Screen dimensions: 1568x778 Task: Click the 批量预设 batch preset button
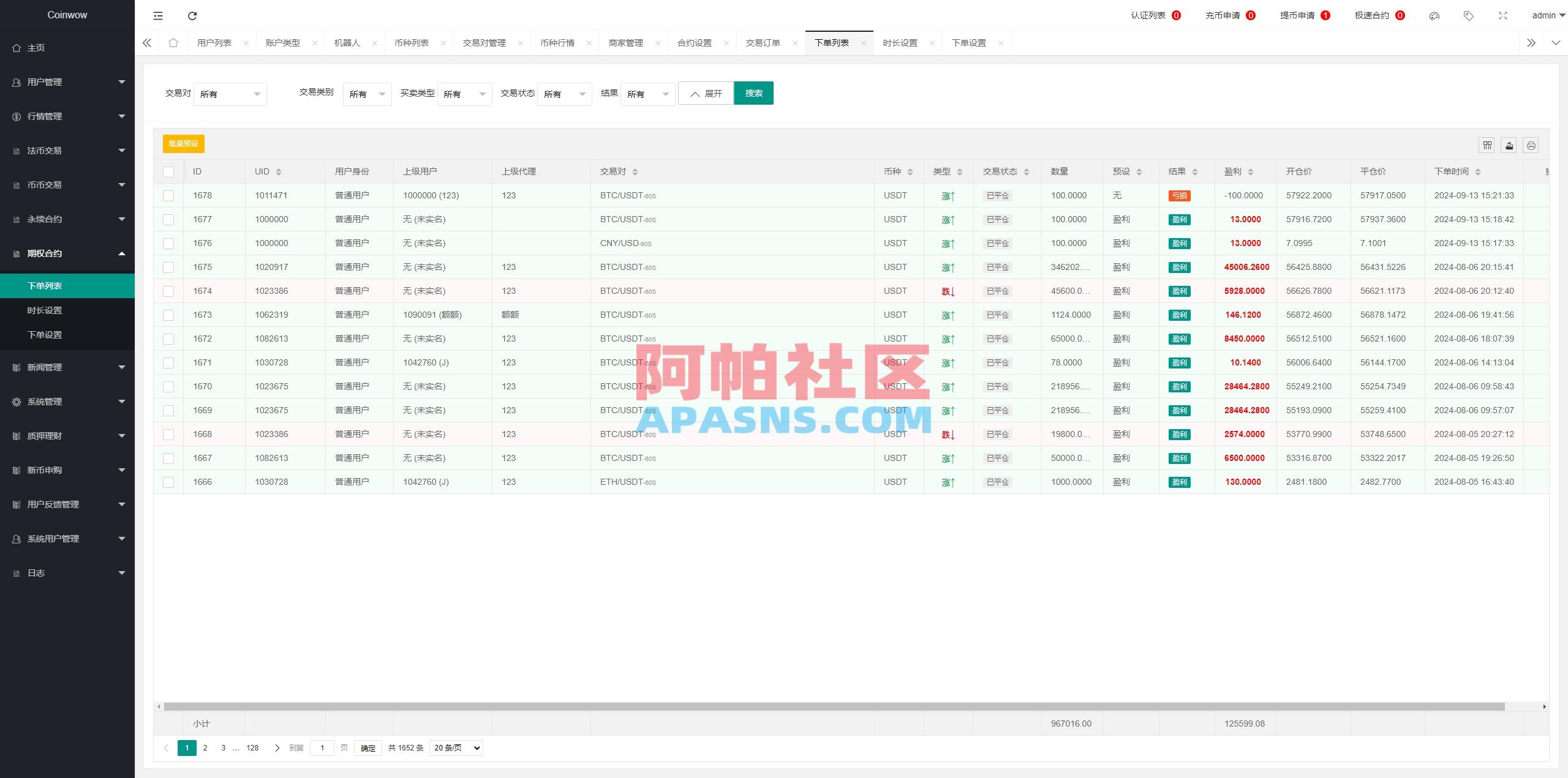(184, 144)
